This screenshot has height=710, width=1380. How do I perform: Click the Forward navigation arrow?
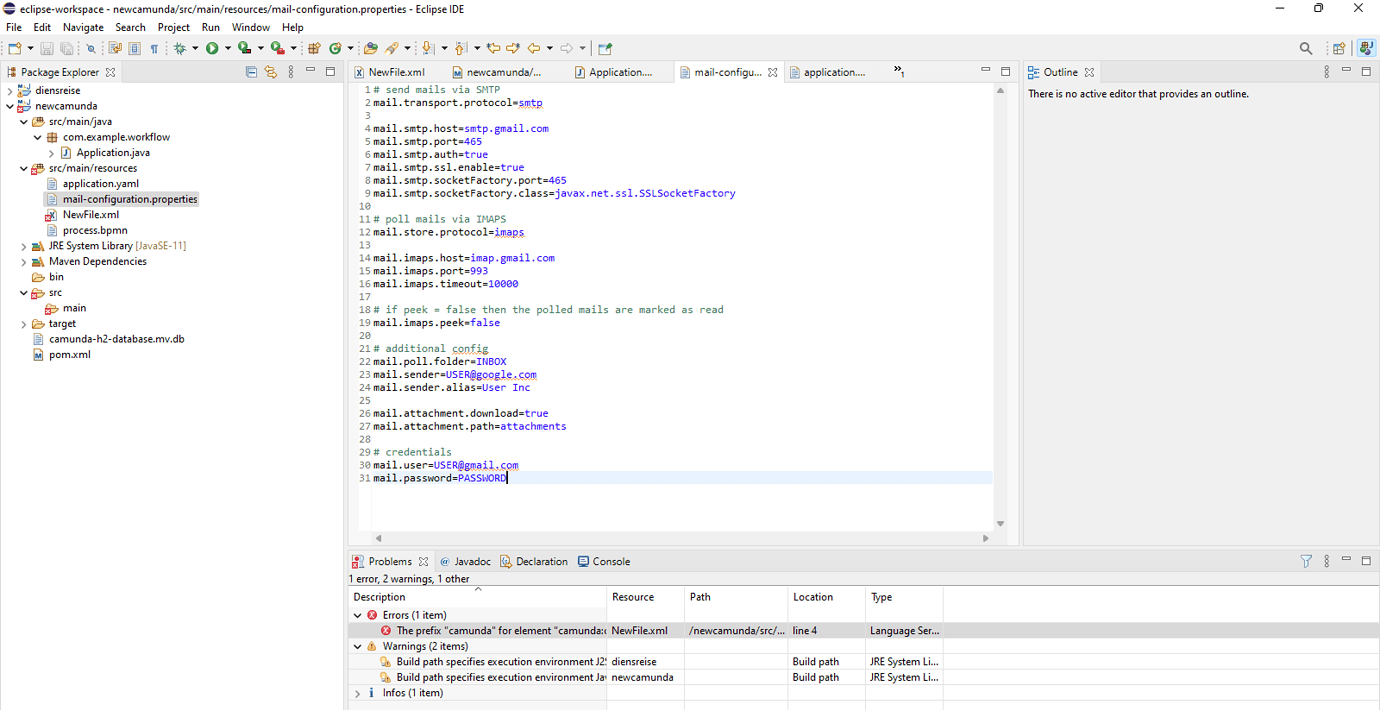coord(566,48)
